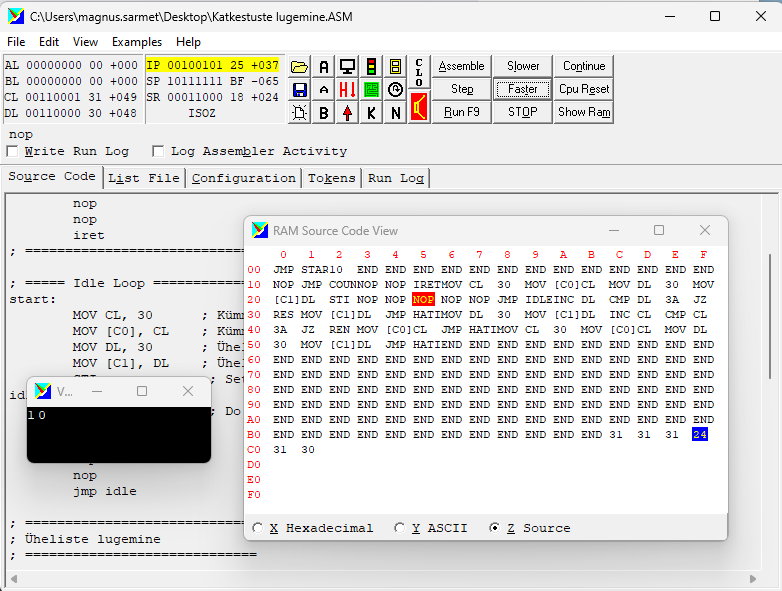This screenshot has width=782, height=591.
Task: Toggle sound with the red speaker icon
Action: click(419, 107)
